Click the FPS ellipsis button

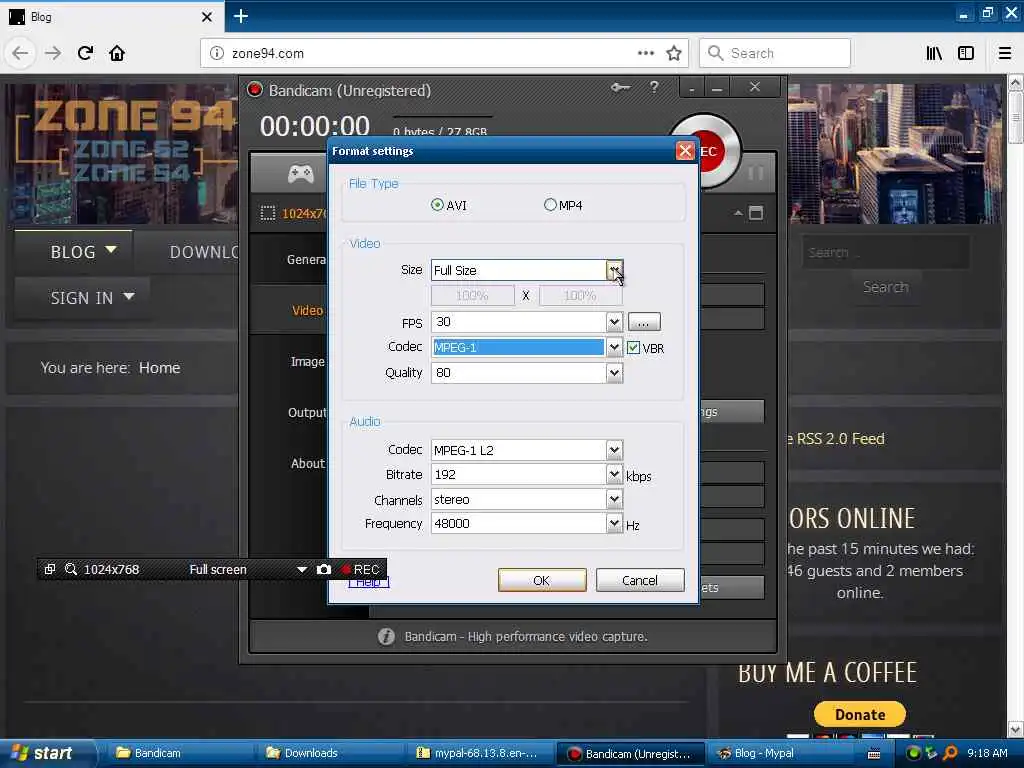click(x=644, y=322)
